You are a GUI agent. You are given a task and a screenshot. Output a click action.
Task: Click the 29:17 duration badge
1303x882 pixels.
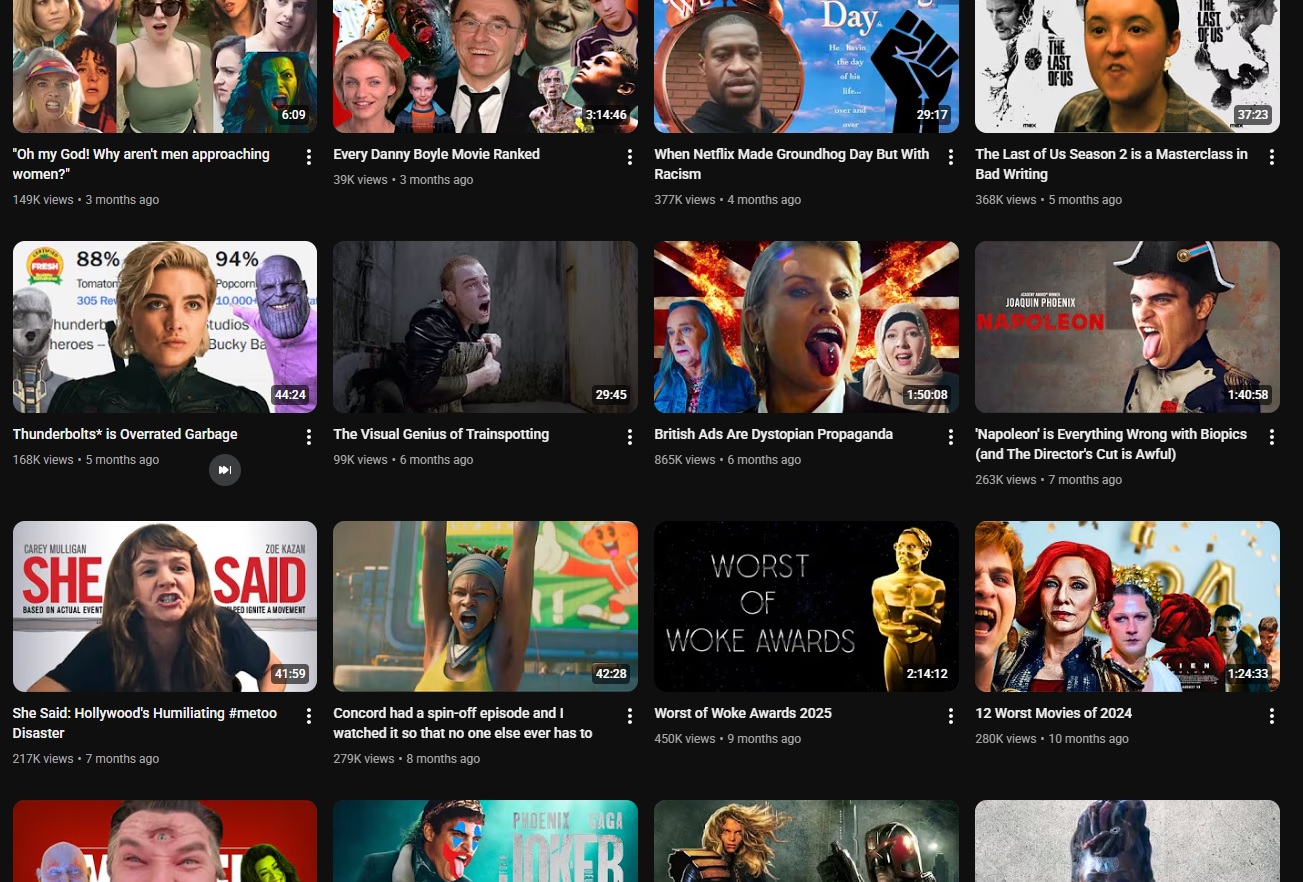[x=932, y=115]
